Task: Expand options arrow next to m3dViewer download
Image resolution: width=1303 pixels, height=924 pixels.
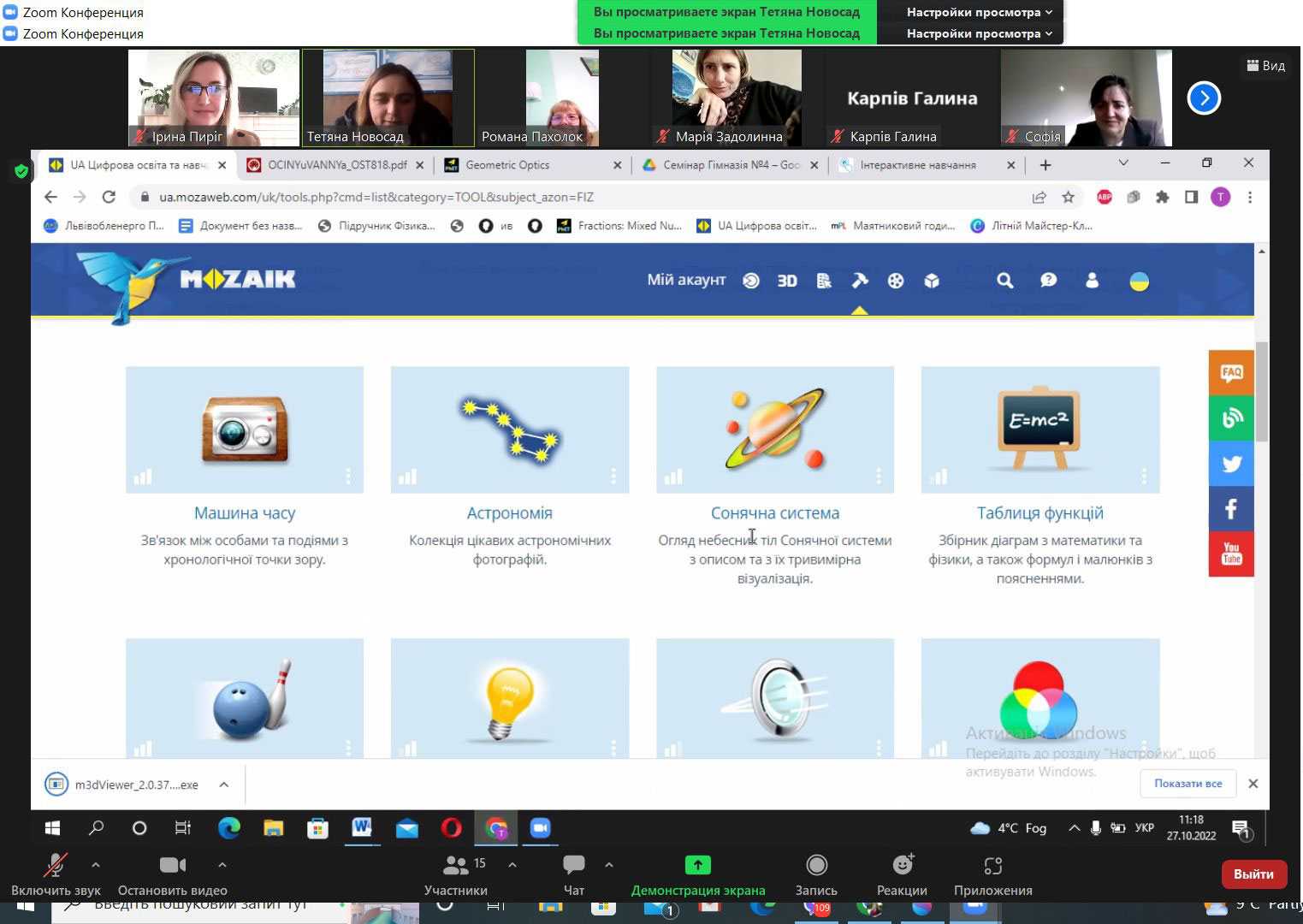Action: click(223, 785)
